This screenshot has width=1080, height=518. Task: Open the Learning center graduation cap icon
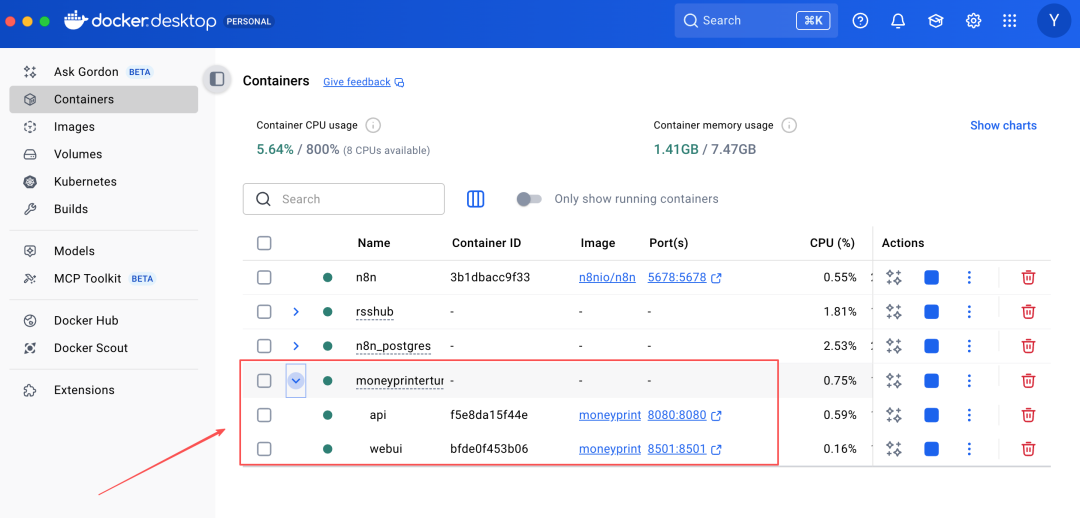[935, 21]
